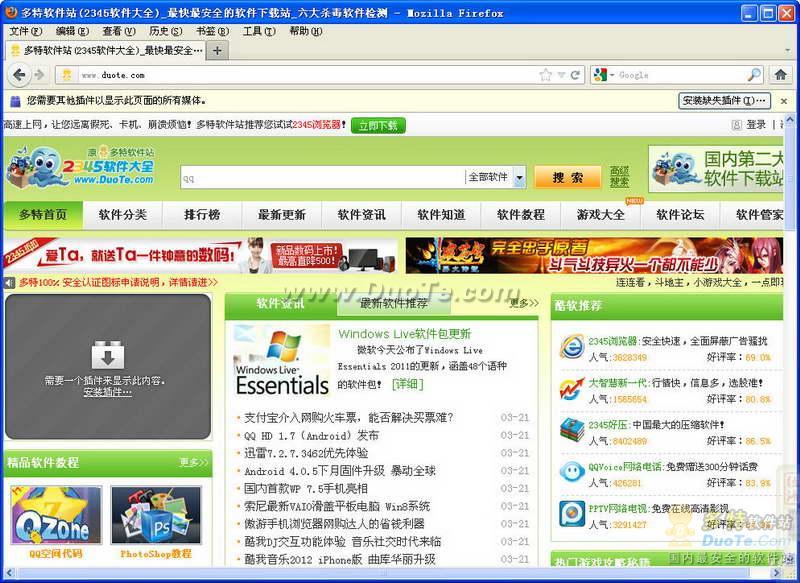Click the magnifier icon in the Google search box
Viewport: 800px width, 583px height.
753,75
